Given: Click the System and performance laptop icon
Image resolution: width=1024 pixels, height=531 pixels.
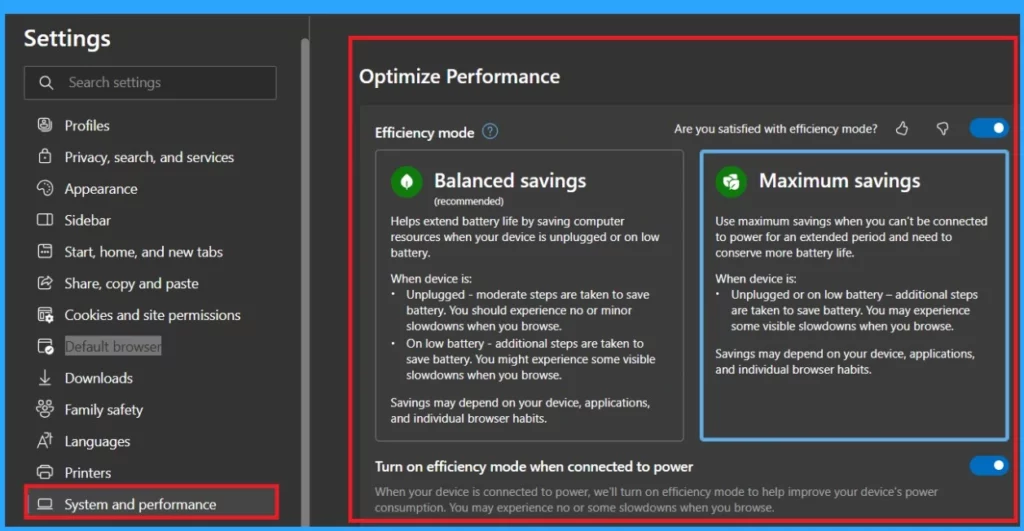Looking at the screenshot, I should pyautogui.click(x=44, y=504).
